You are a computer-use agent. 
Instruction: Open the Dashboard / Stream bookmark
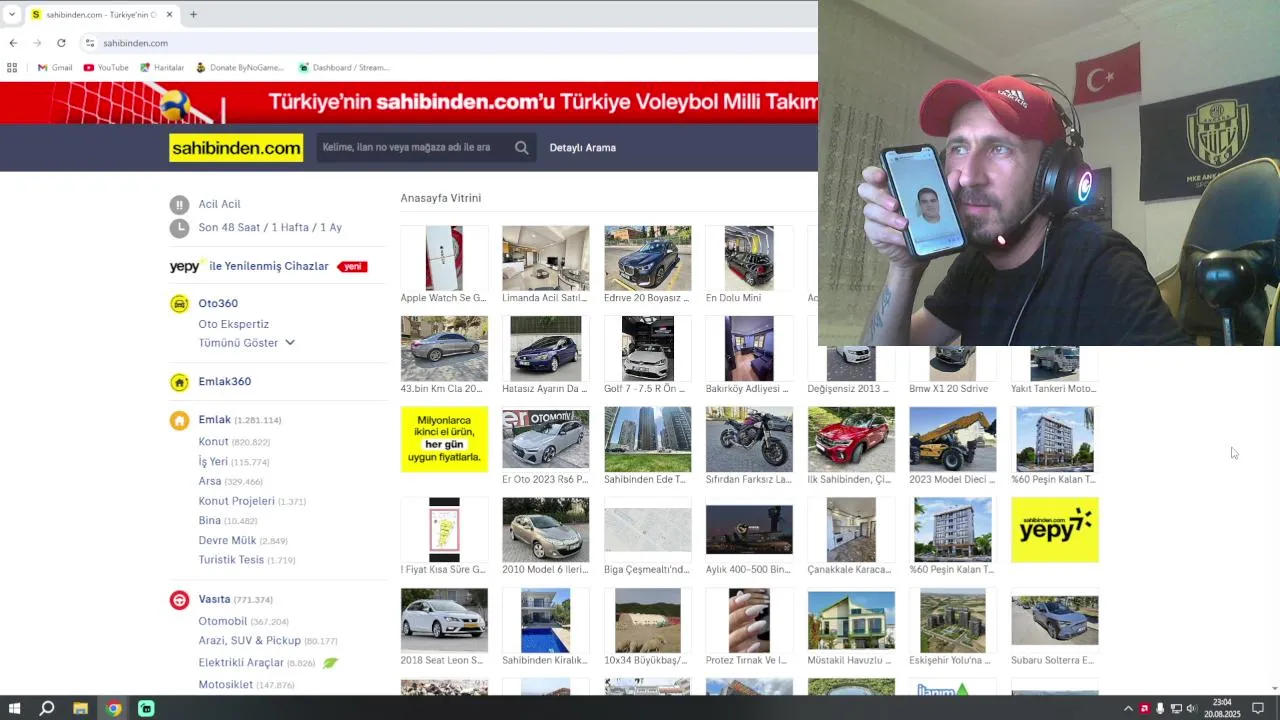[x=344, y=67]
